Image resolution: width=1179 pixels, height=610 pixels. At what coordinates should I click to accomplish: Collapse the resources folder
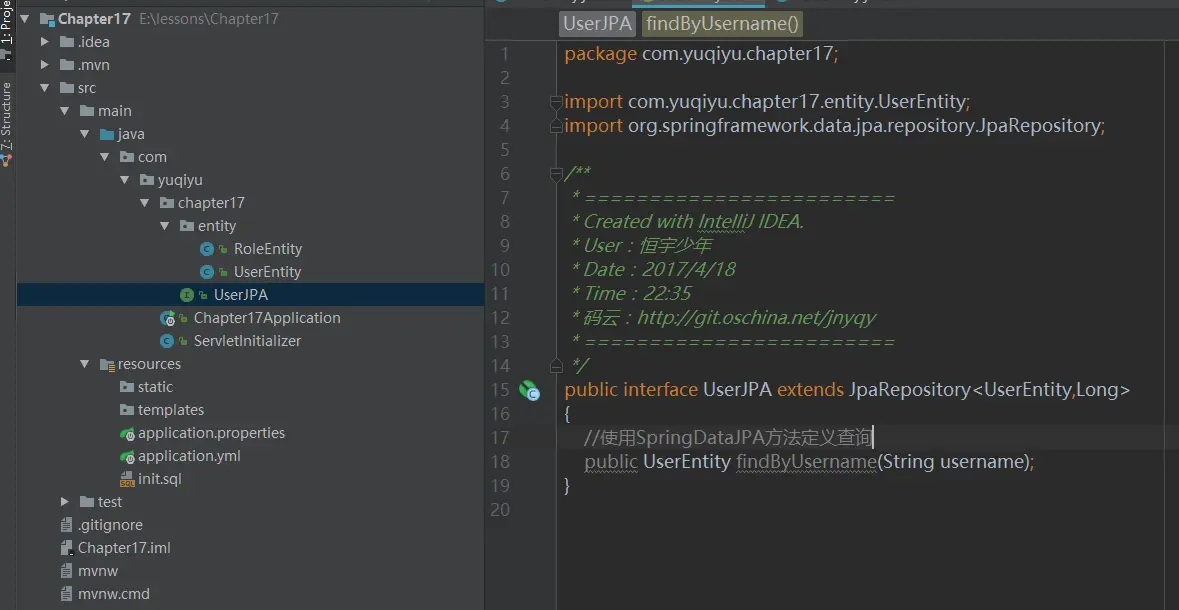[85, 364]
